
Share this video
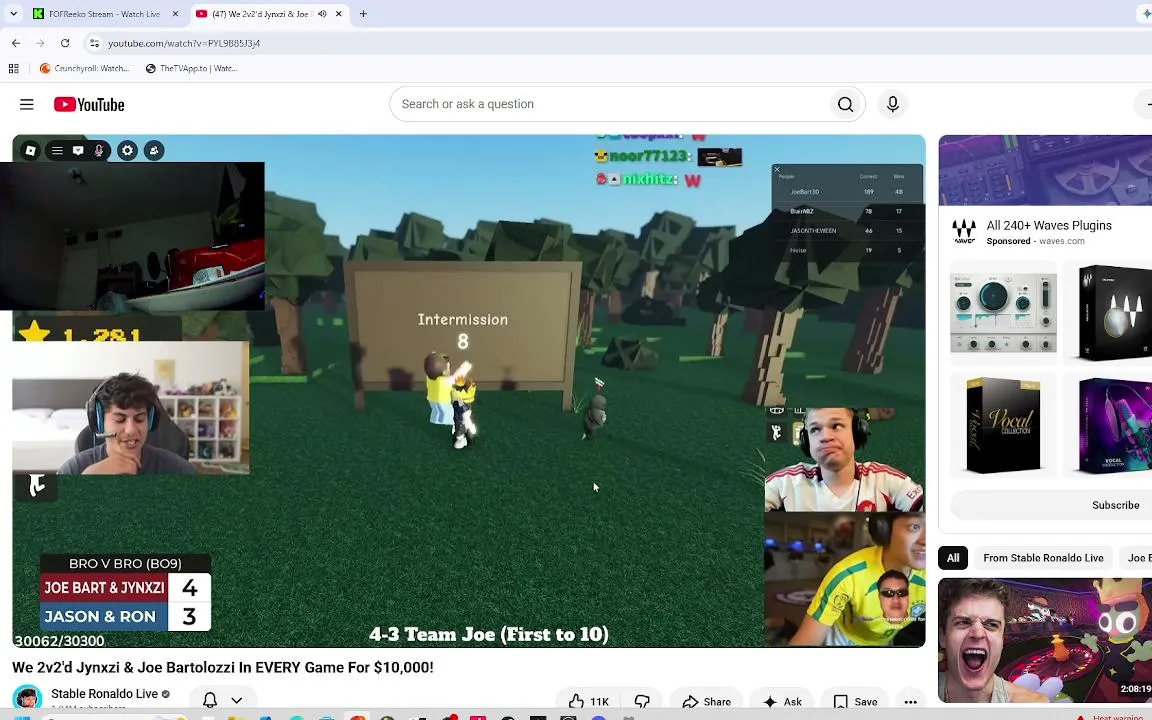(x=707, y=702)
